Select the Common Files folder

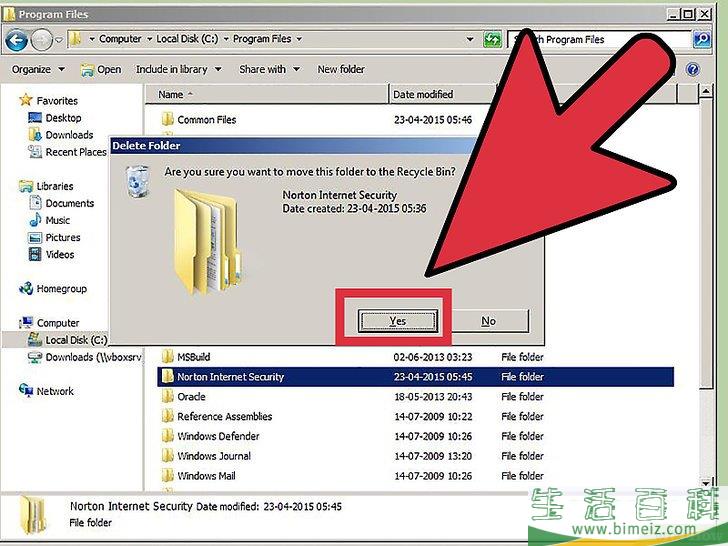(x=207, y=120)
